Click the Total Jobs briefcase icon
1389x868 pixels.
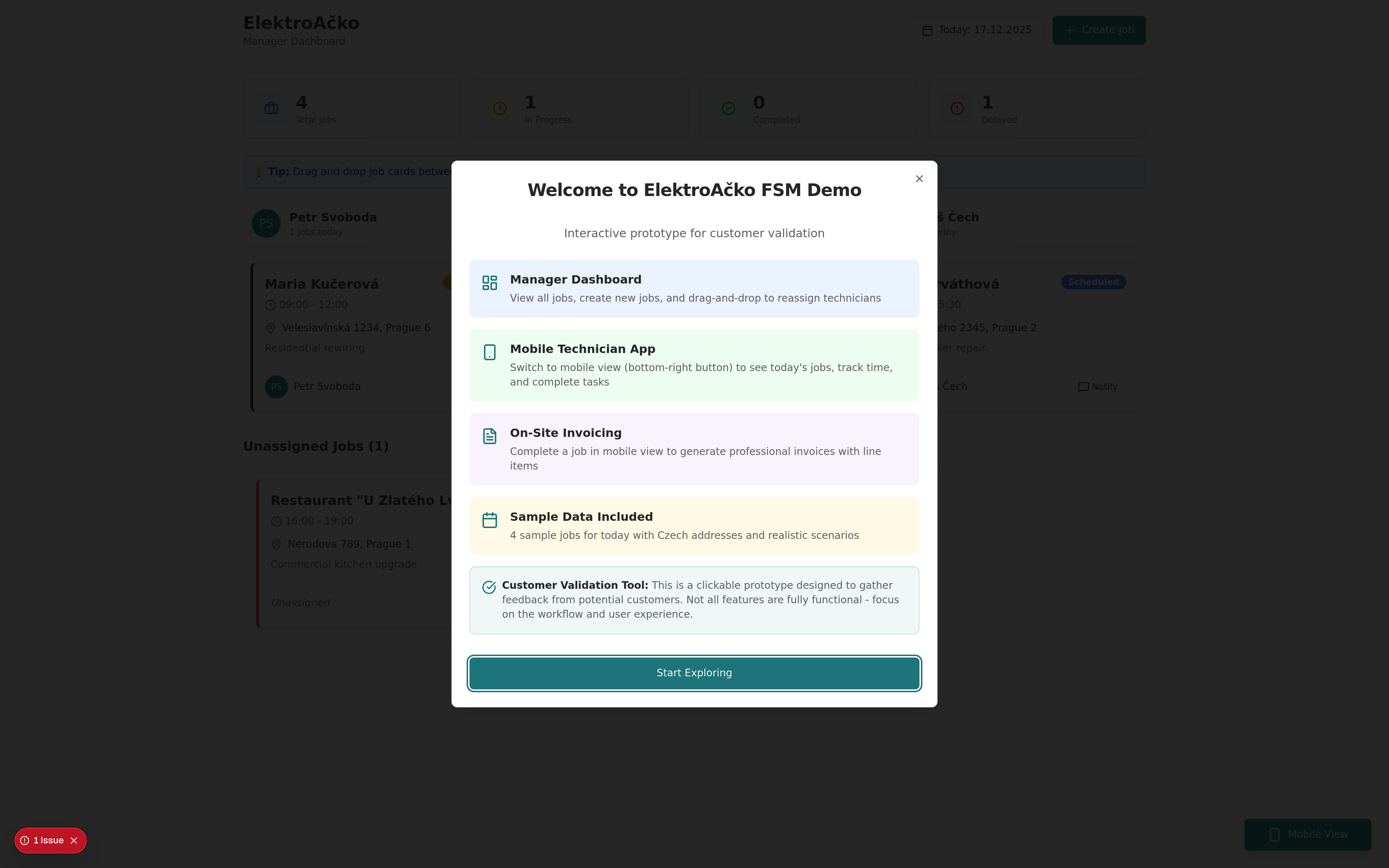[x=271, y=109]
